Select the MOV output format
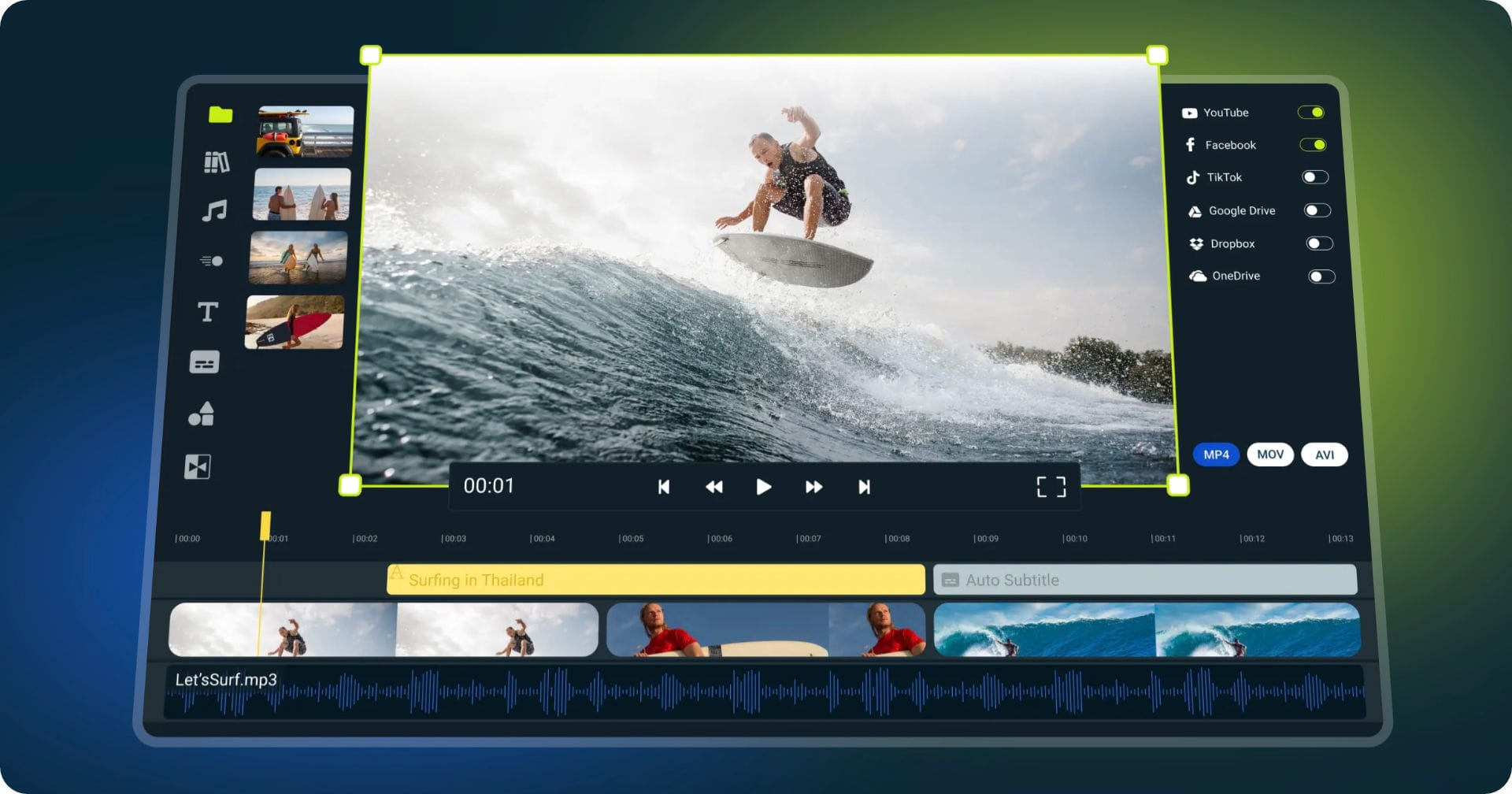This screenshot has width=1512, height=794. (x=1270, y=455)
